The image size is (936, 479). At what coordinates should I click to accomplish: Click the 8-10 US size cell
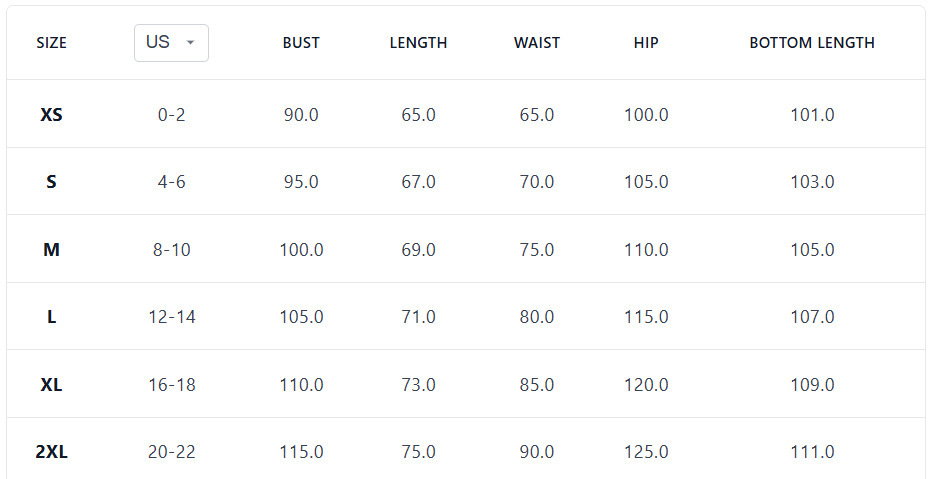[x=172, y=250]
